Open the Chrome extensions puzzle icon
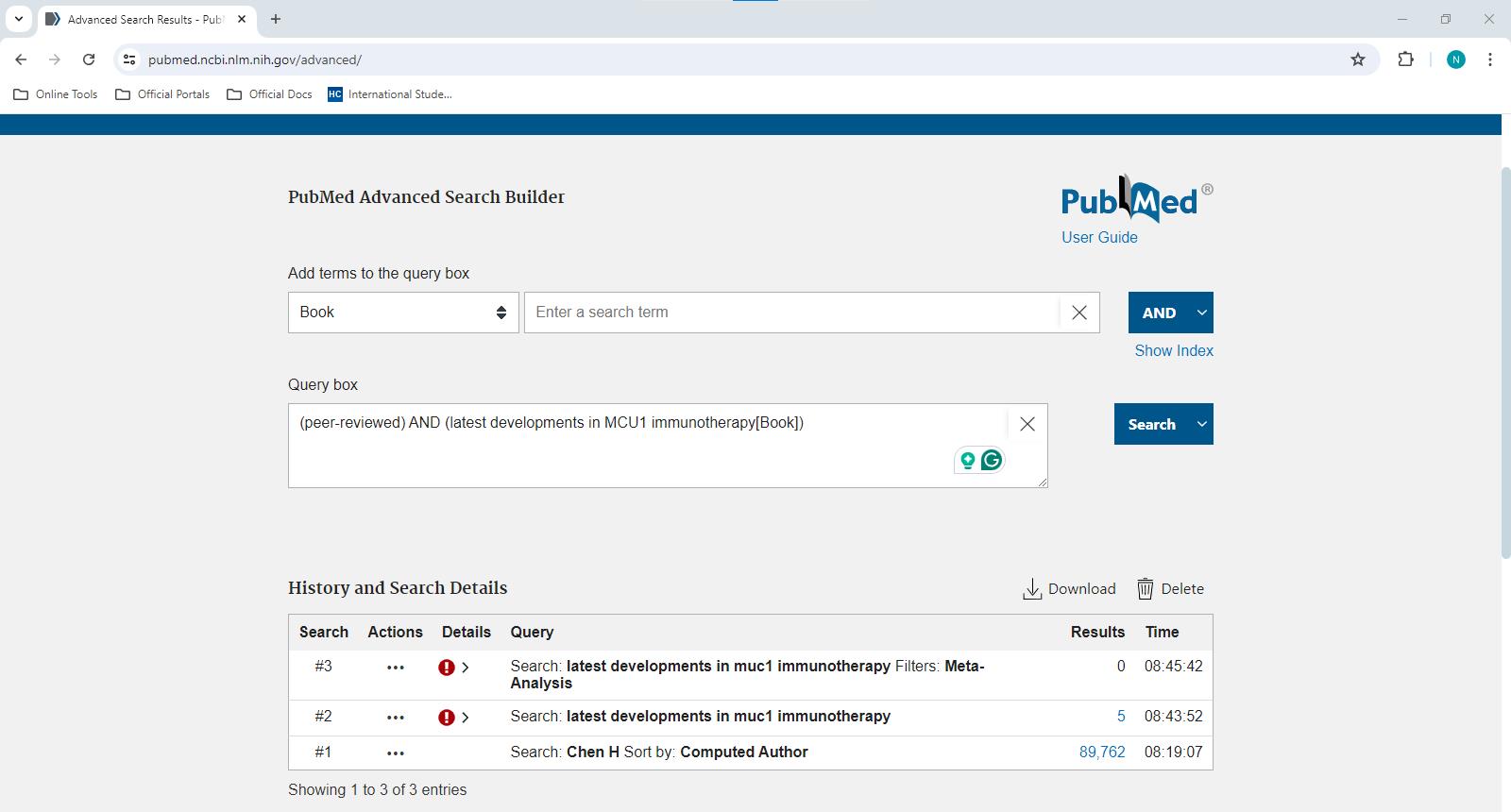This screenshot has height=812, width=1511. (1406, 59)
